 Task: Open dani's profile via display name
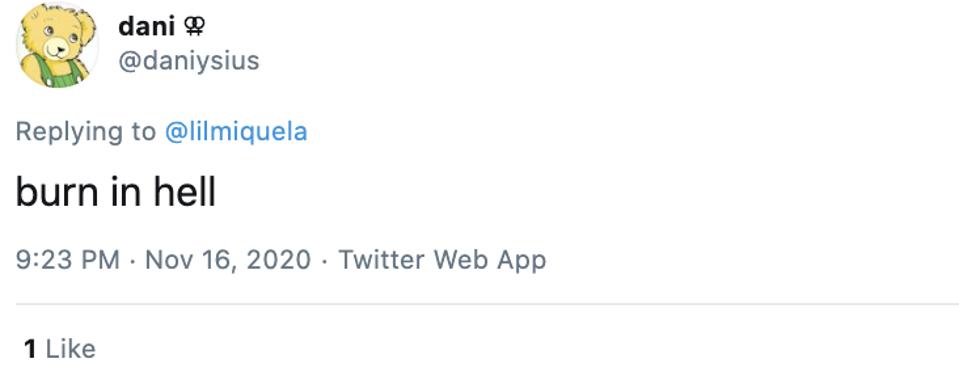tap(147, 26)
